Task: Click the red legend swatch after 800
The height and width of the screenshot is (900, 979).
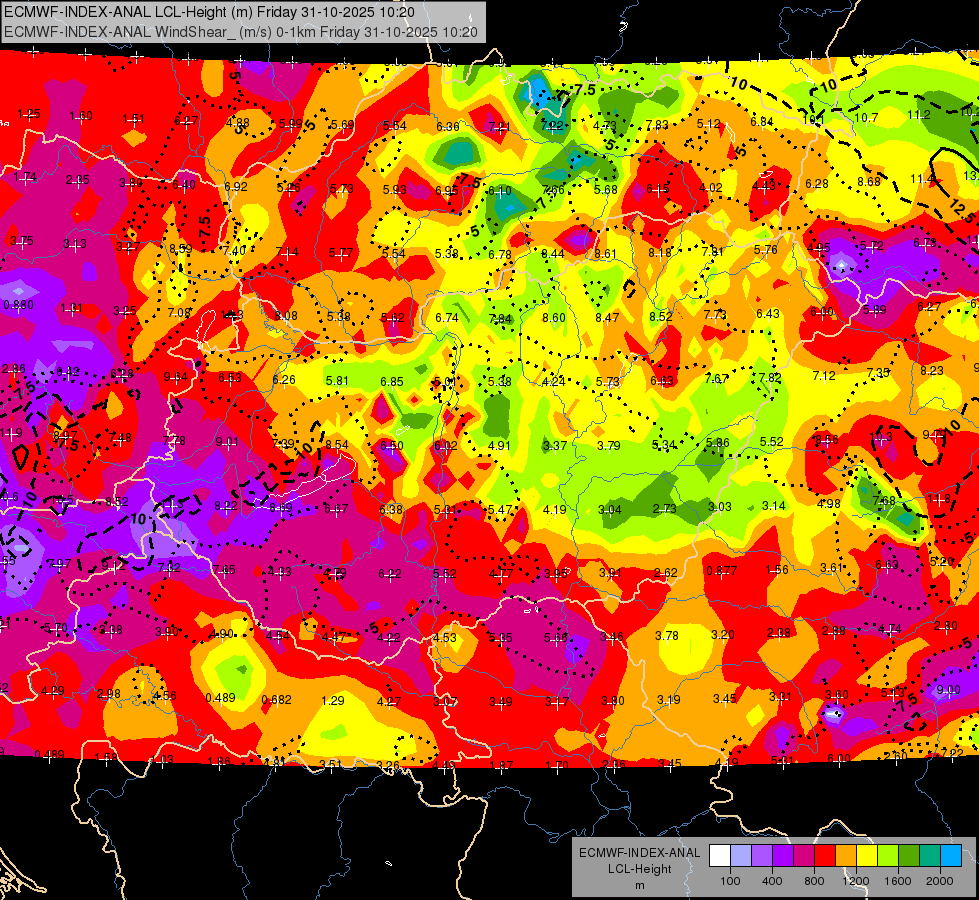Action: 825,856
